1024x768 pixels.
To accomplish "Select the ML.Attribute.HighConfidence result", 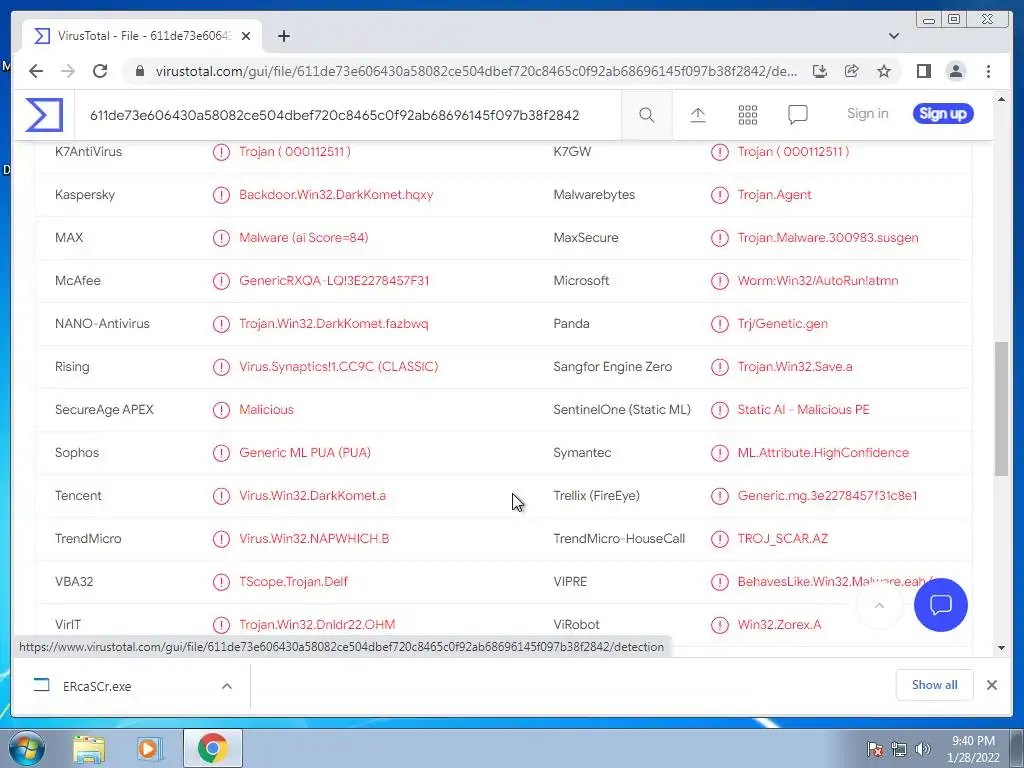I will pos(823,453).
